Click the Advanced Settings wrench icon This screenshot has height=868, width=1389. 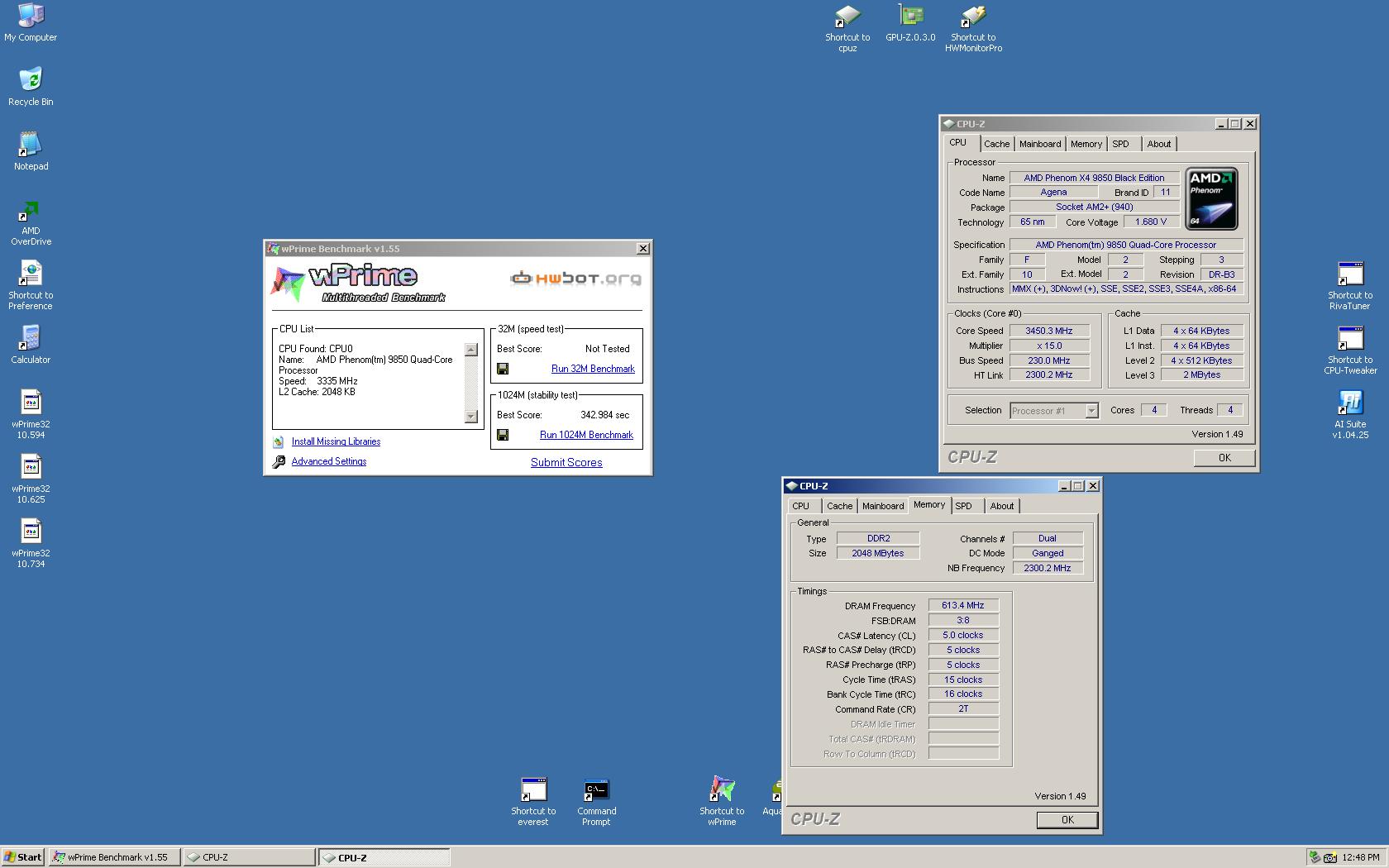[x=279, y=462]
